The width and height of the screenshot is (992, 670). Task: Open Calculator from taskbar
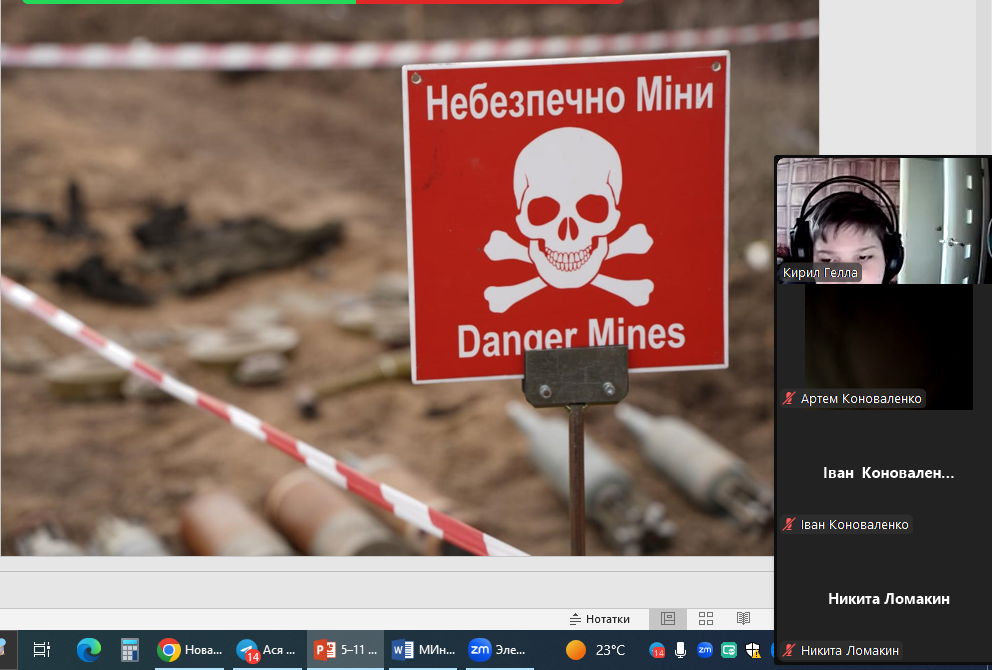pos(130,650)
